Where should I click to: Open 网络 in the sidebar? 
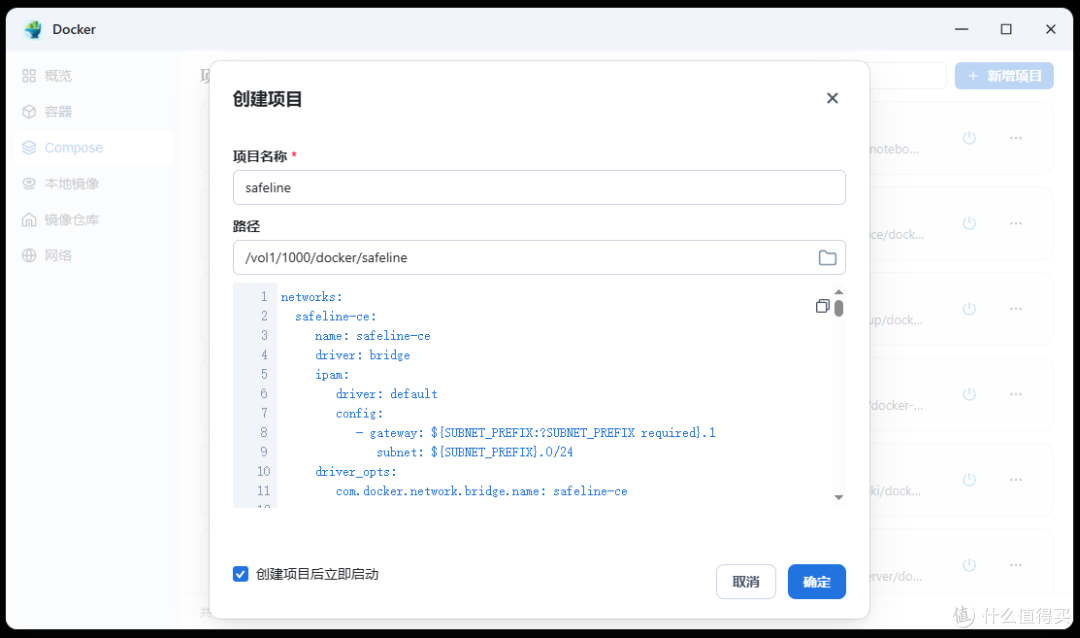pyautogui.click(x=92, y=255)
